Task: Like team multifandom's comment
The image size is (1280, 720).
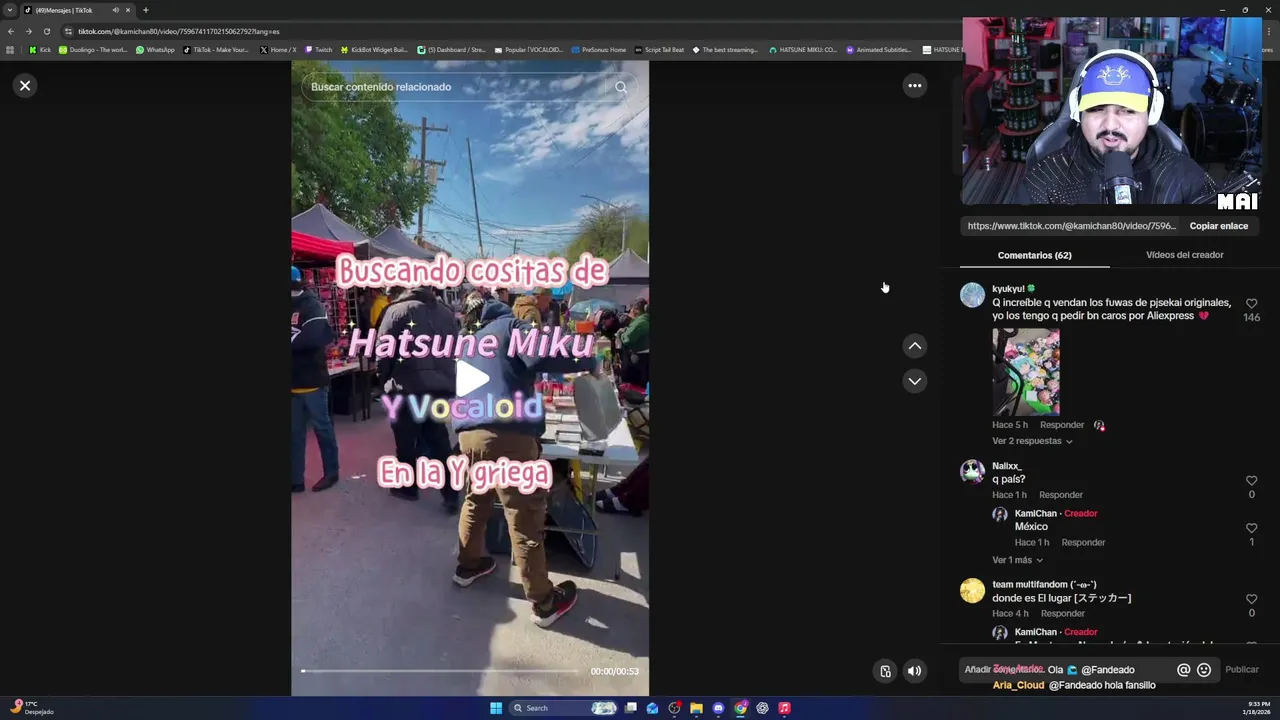Action: tap(1251, 599)
